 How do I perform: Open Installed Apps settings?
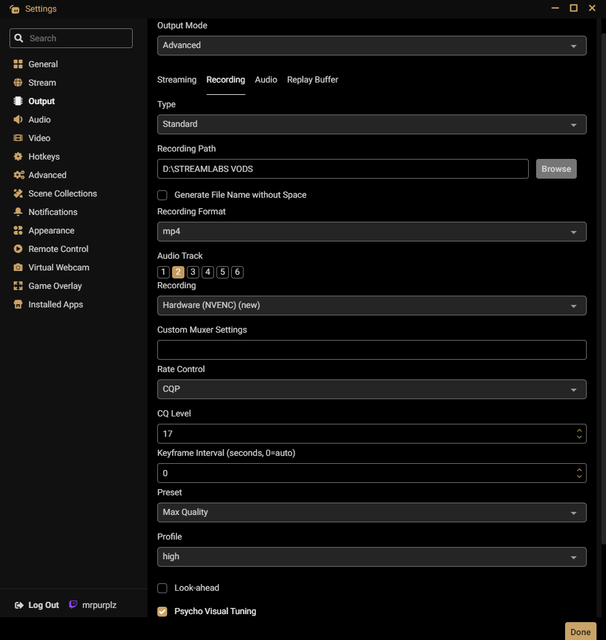point(55,304)
